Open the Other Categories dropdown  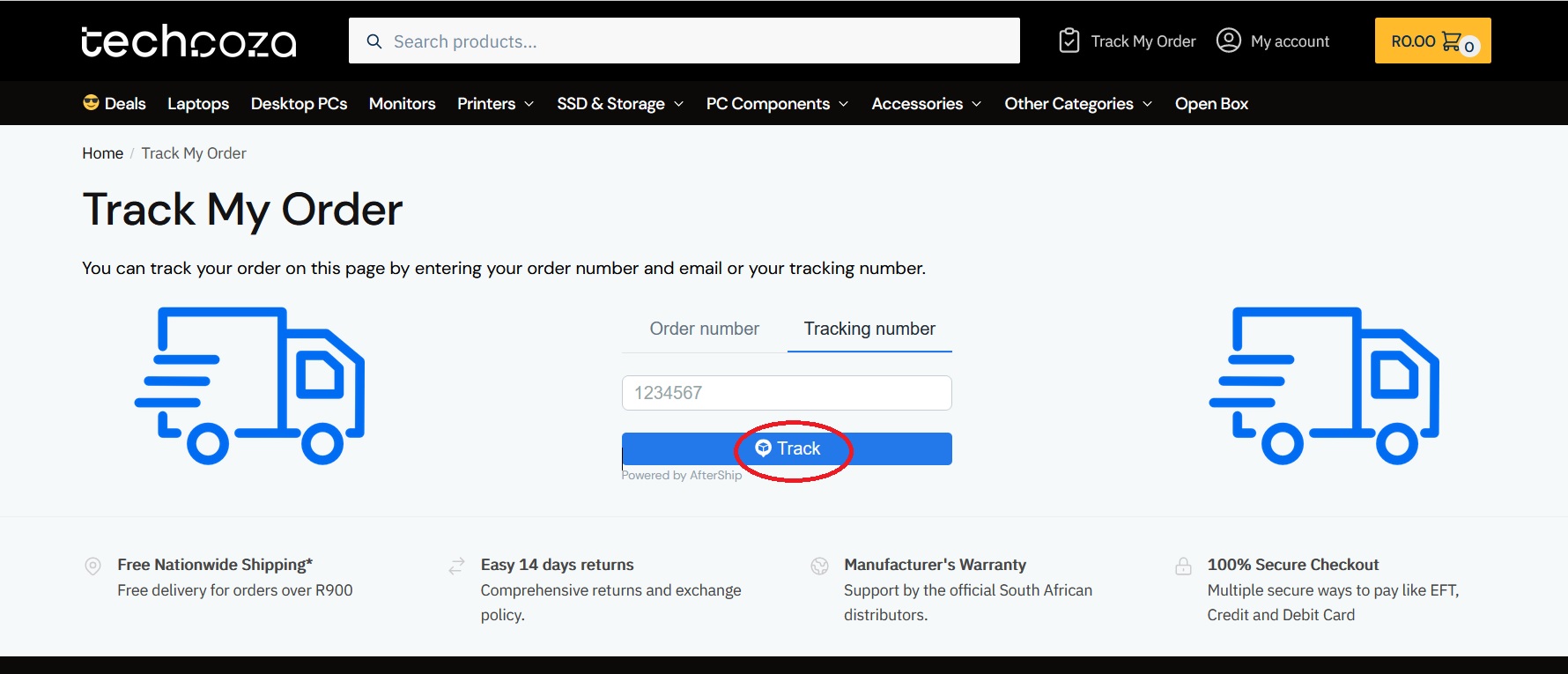1147,104
